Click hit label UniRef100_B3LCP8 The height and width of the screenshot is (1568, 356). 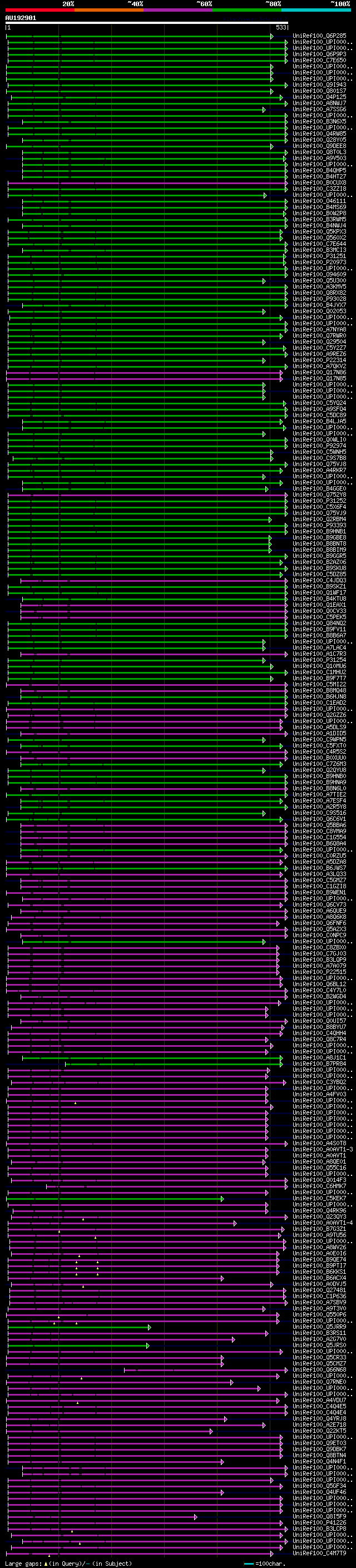(319, 1529)
